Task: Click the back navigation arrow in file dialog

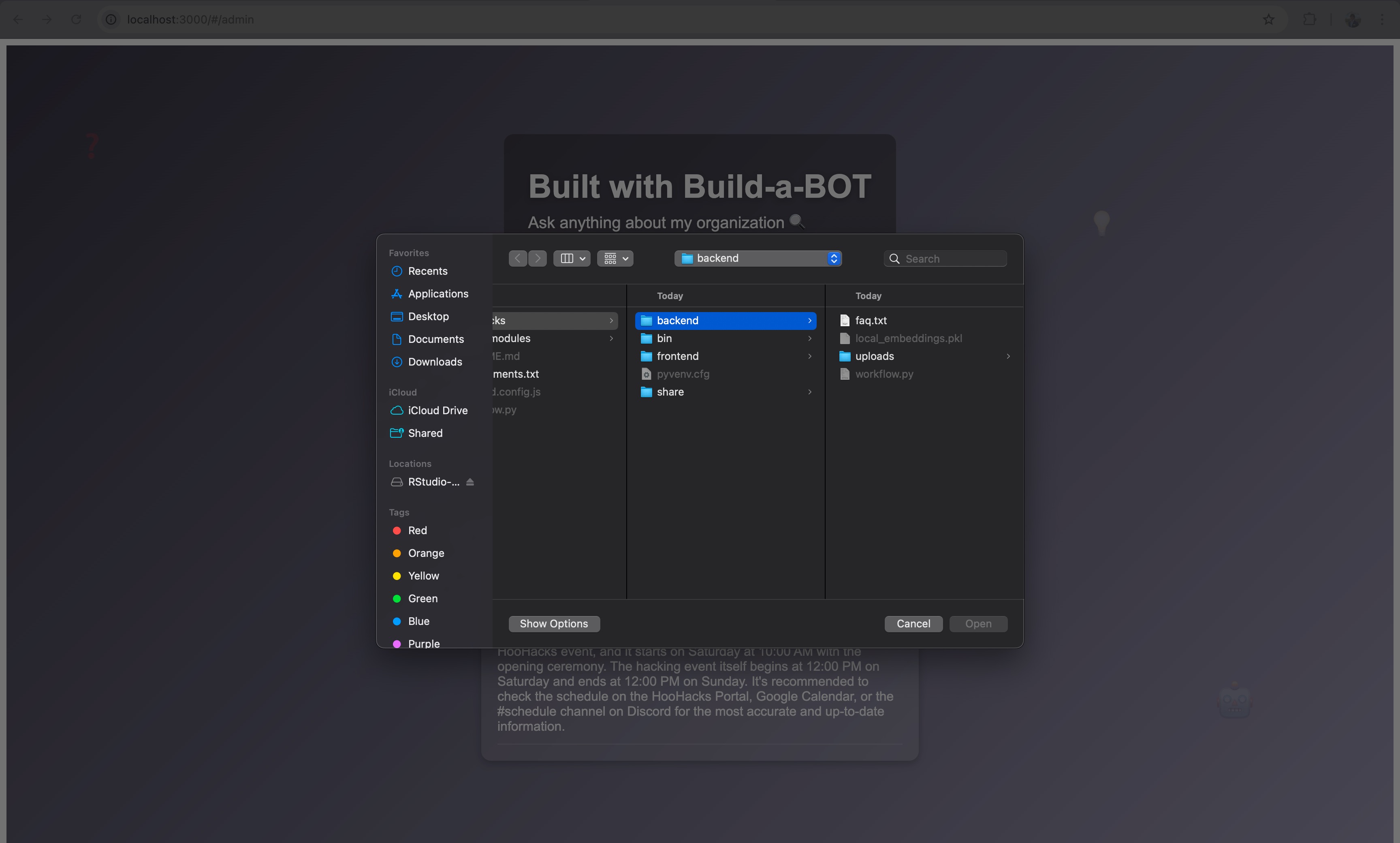Action: (x=517, y=259)
